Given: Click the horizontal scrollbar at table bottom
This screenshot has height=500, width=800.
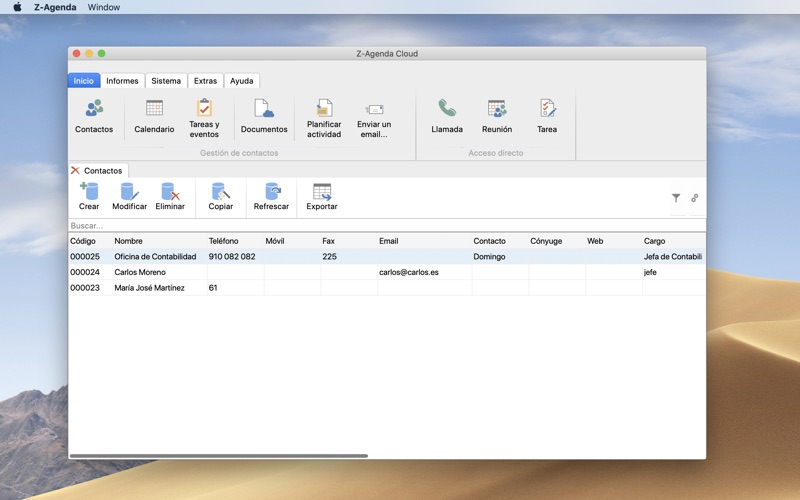Looking at the screenshot, I should [218, 456].
